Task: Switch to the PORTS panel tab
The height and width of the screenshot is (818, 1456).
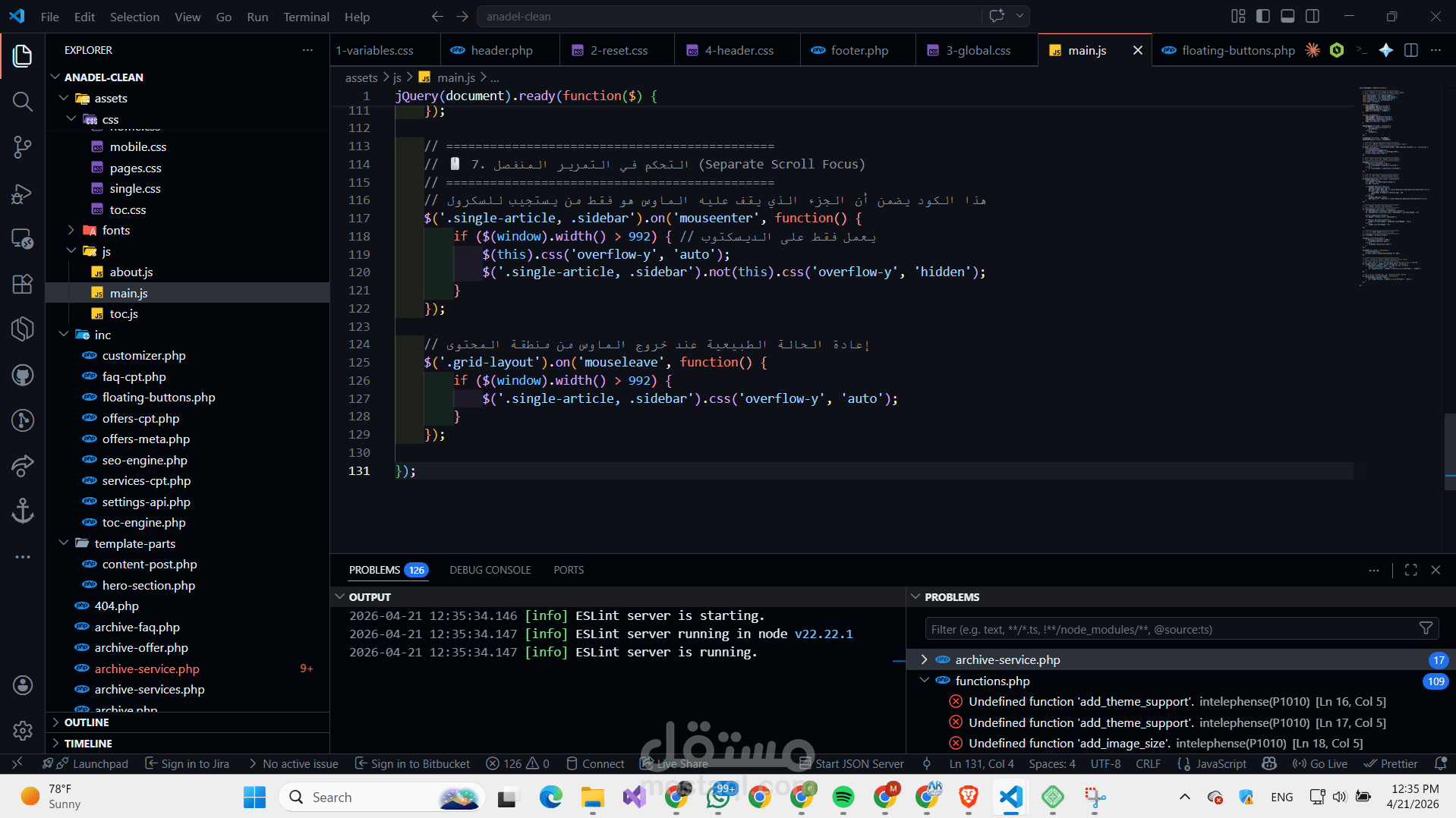Action: (569, 570)
